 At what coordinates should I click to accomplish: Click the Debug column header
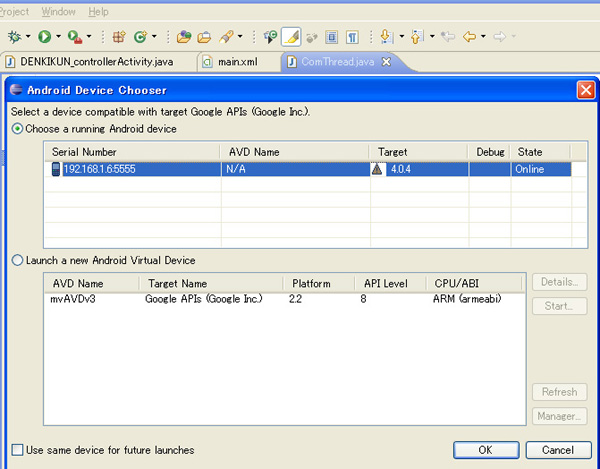tap(489, 152)
